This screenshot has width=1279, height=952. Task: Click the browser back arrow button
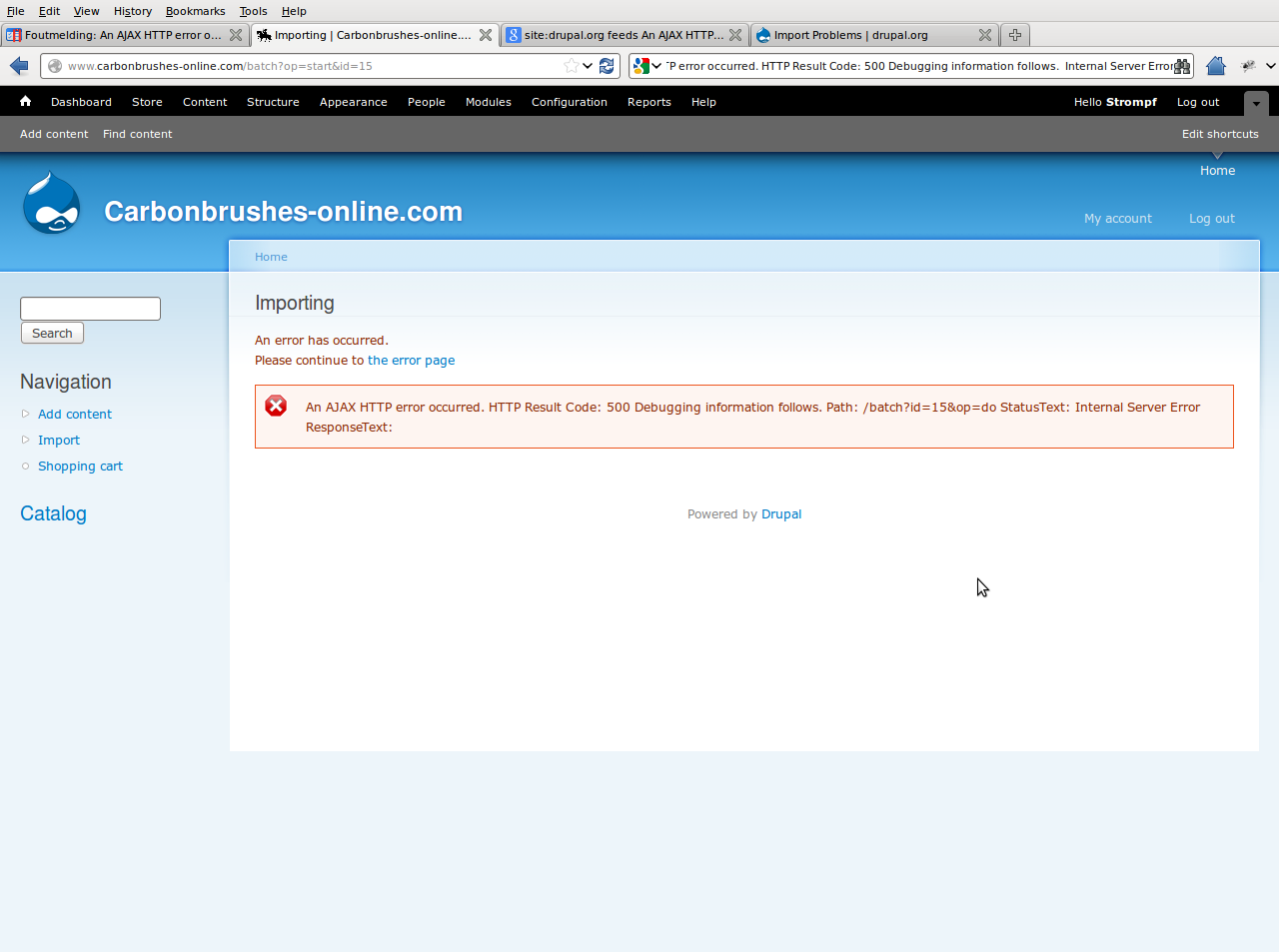coord(19,66)
